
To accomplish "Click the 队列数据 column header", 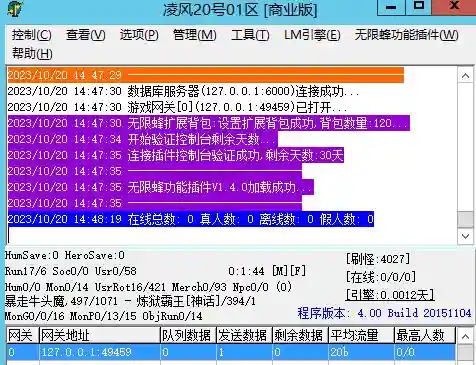I will click(188, 335).
